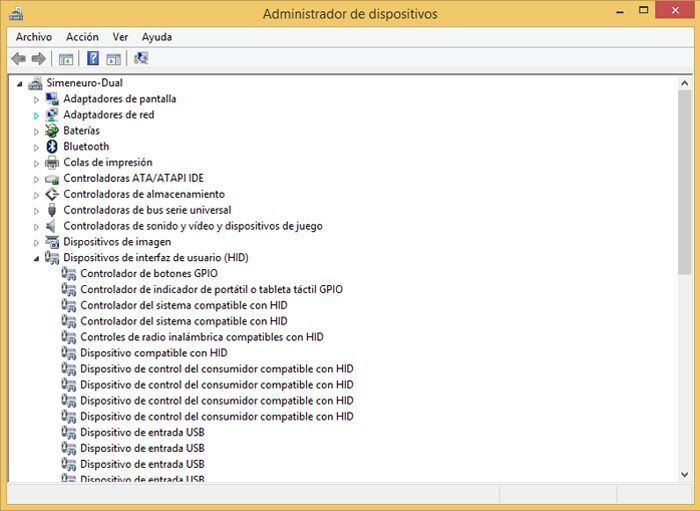The width and height of the screenshot is (700, 511).
Task: Select Simeneuro-Dual label
Action: tap(84, 83)
